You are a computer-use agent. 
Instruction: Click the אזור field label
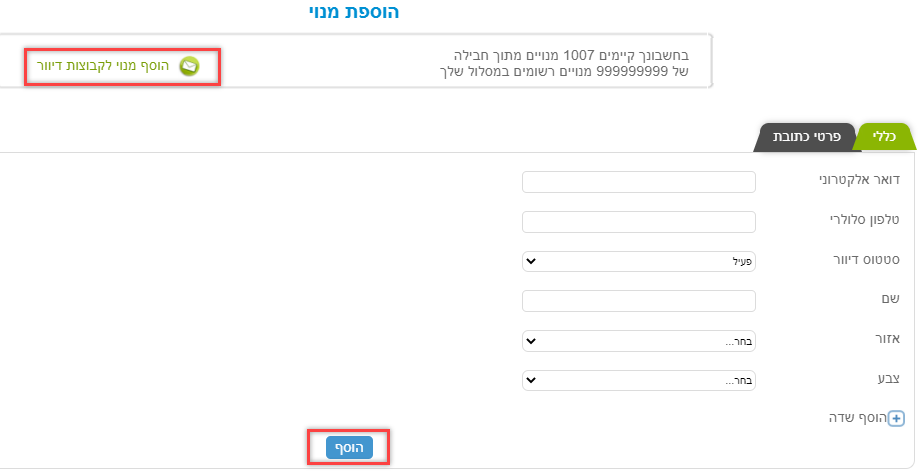point(887,339)
